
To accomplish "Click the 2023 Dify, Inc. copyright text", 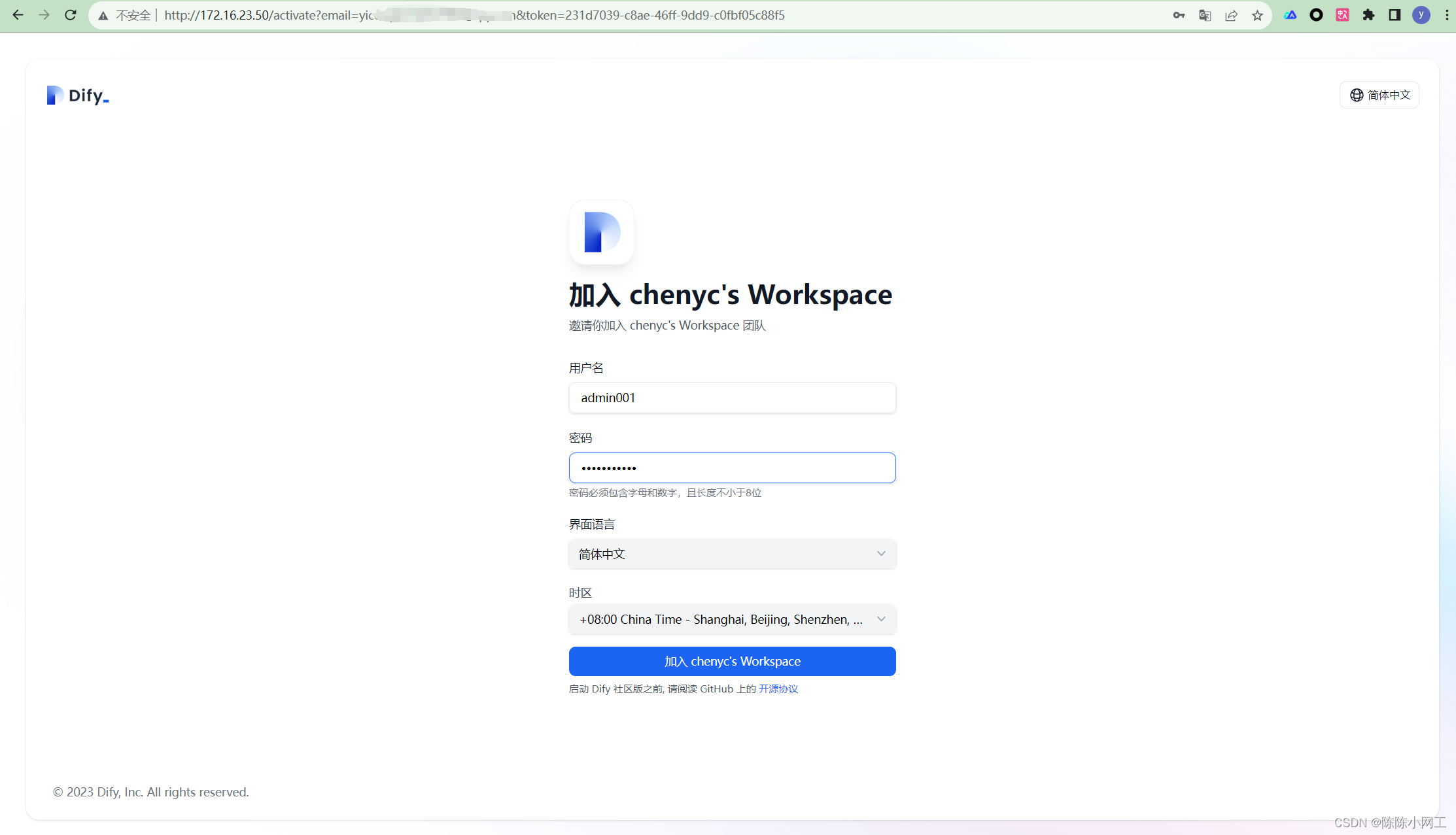I will (x=151, y=792).
